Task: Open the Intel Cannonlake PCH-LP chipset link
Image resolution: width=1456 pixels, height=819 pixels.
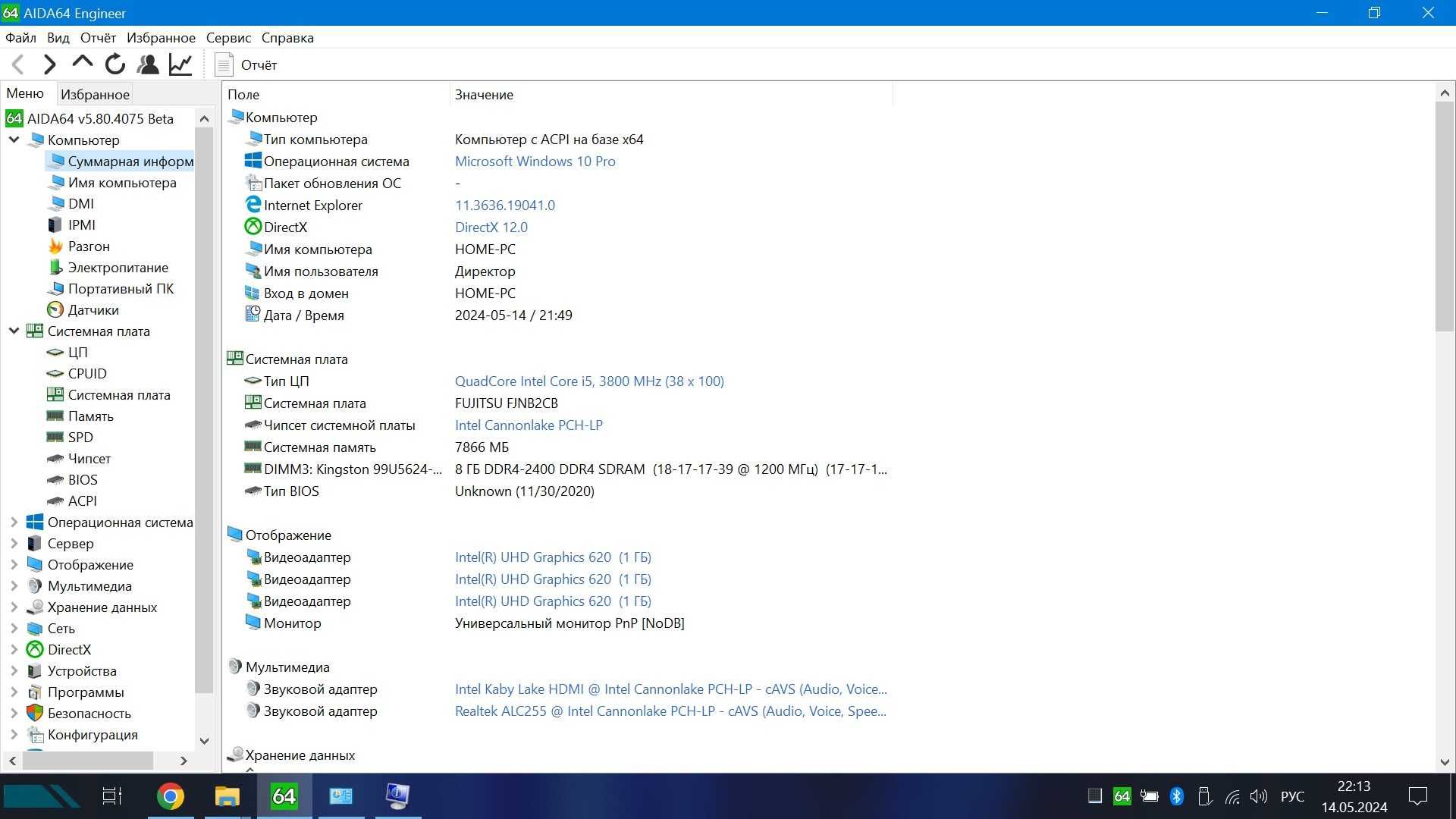Action: tap(529, 425)
